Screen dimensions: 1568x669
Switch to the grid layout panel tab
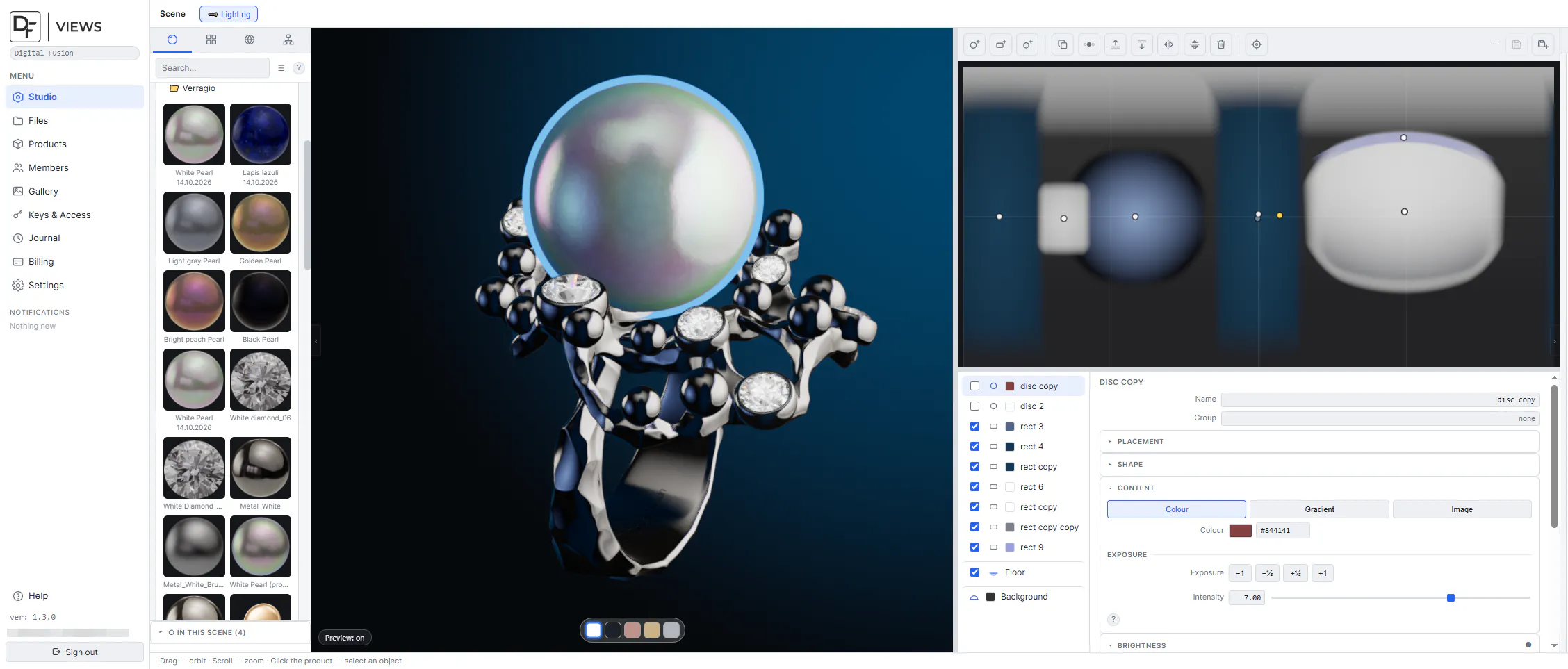click(x=211, y=40)
